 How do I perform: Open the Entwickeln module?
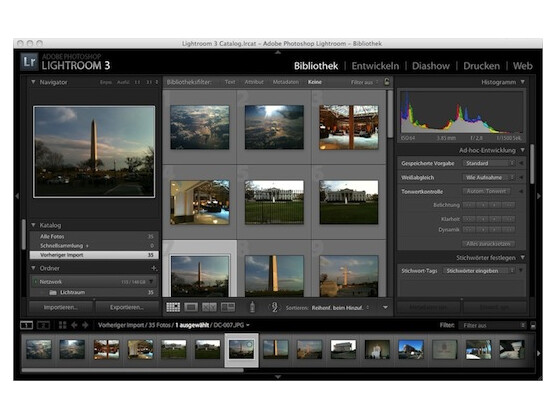click(375, 66)
